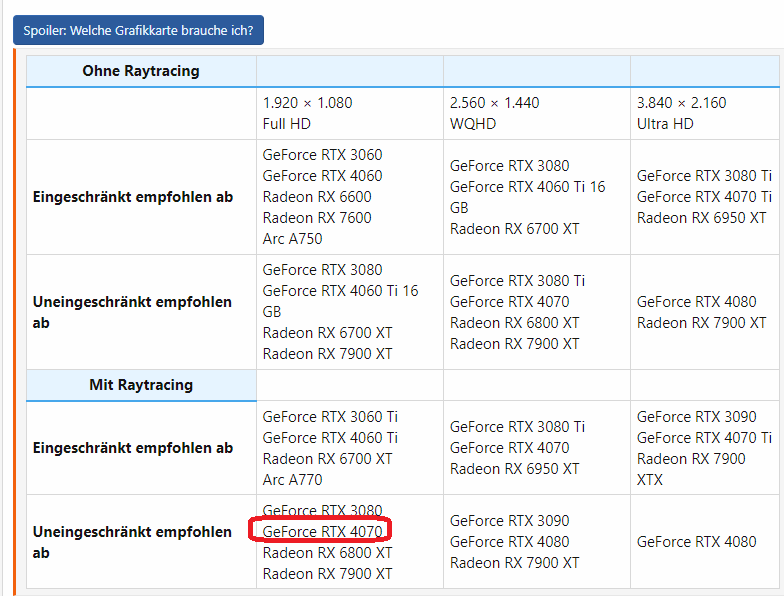784x605 pixels.
Task: Click "Uneingeschränkt empfohlen ab" label under Ohne Raytracing
Action: tap(132, 312)
